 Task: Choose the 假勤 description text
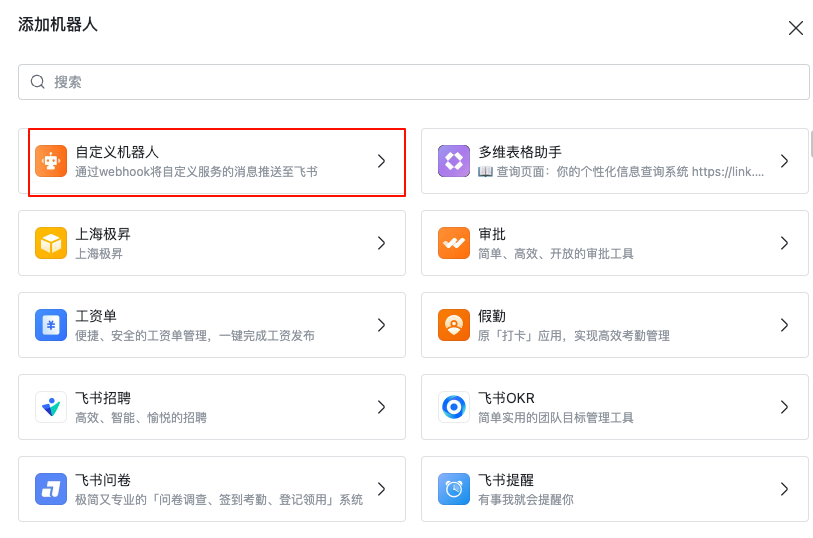pyautogui.click(x=573, y=336)
